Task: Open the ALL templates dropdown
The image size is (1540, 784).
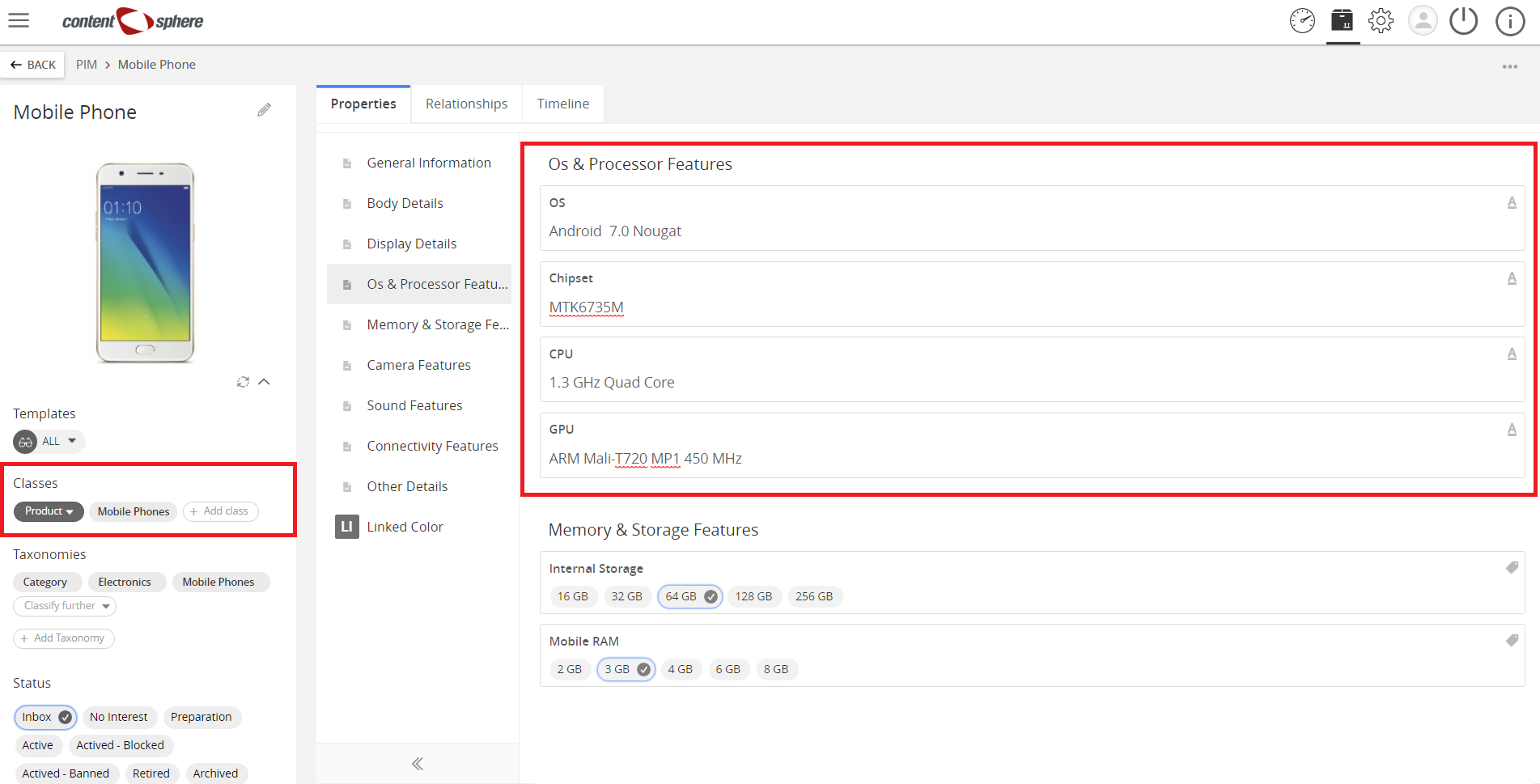Action: coord(49,442)
